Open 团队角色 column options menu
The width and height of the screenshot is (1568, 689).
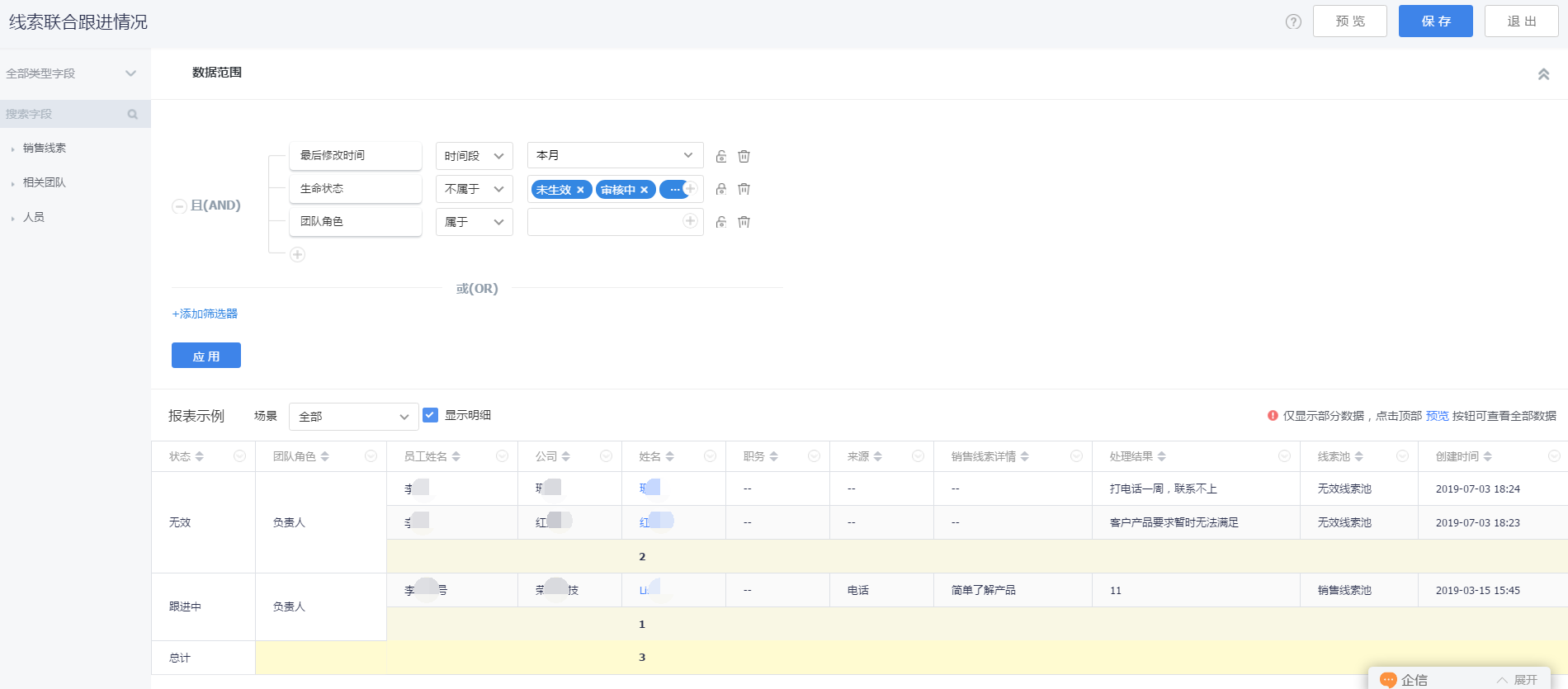371,456
